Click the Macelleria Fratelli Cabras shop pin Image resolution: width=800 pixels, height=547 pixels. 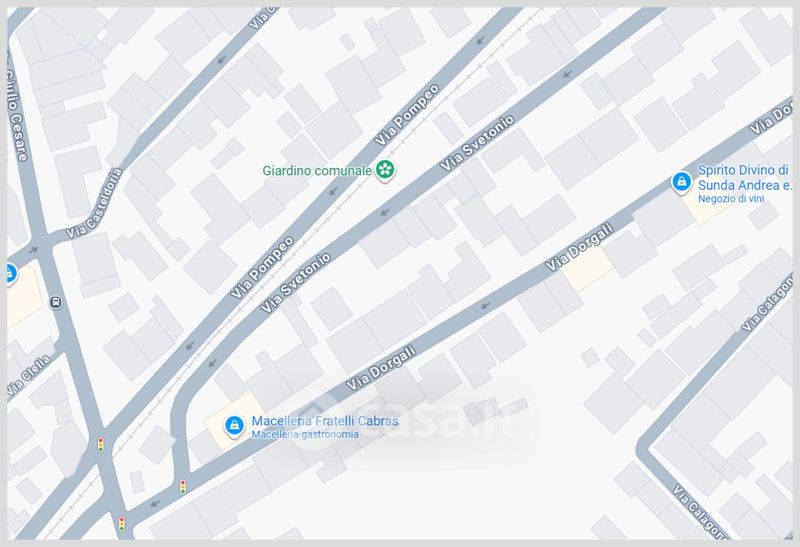[234, 426]
